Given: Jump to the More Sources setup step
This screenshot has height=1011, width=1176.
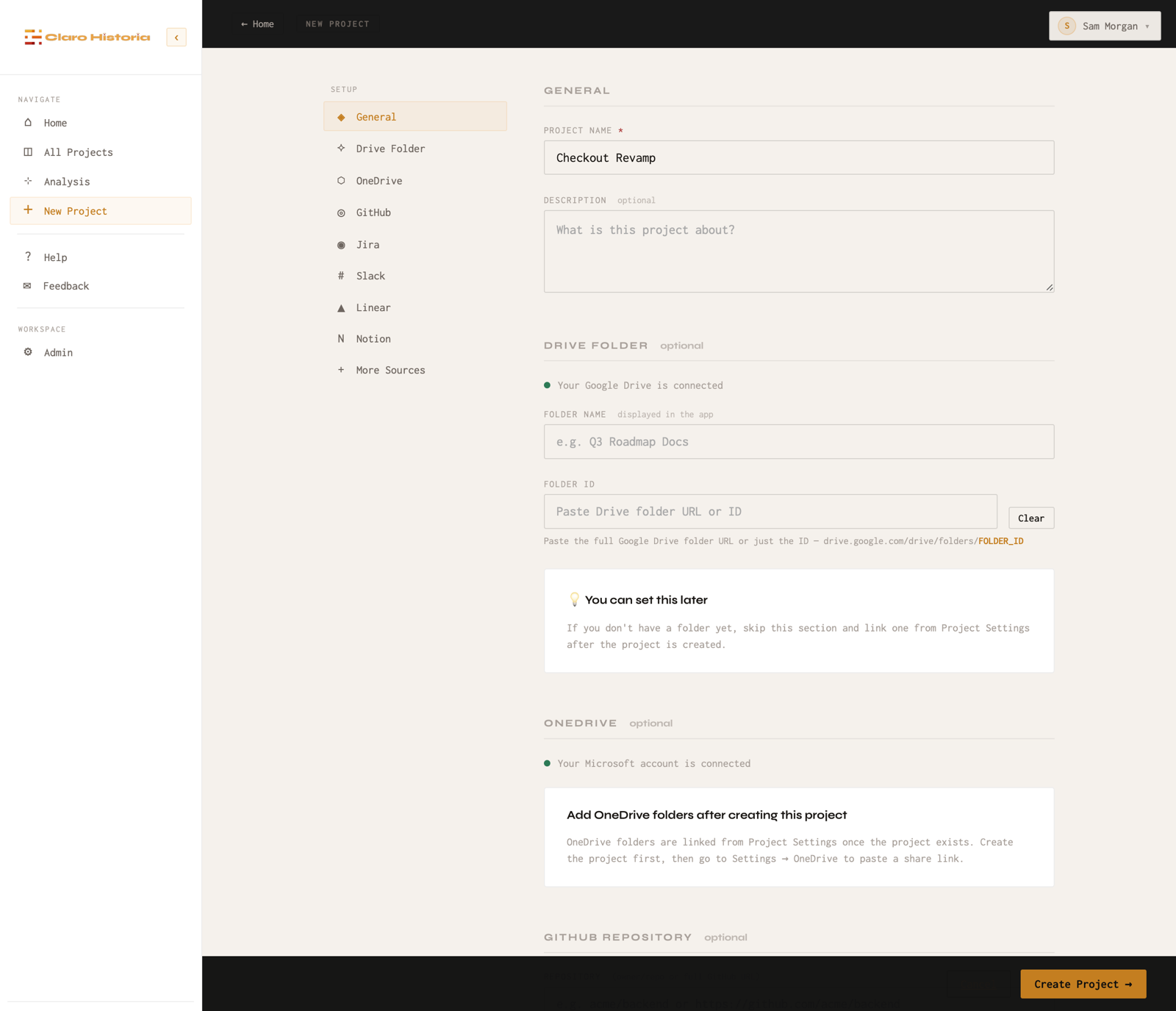Looking at the screenshot, I should pos(415,370).
